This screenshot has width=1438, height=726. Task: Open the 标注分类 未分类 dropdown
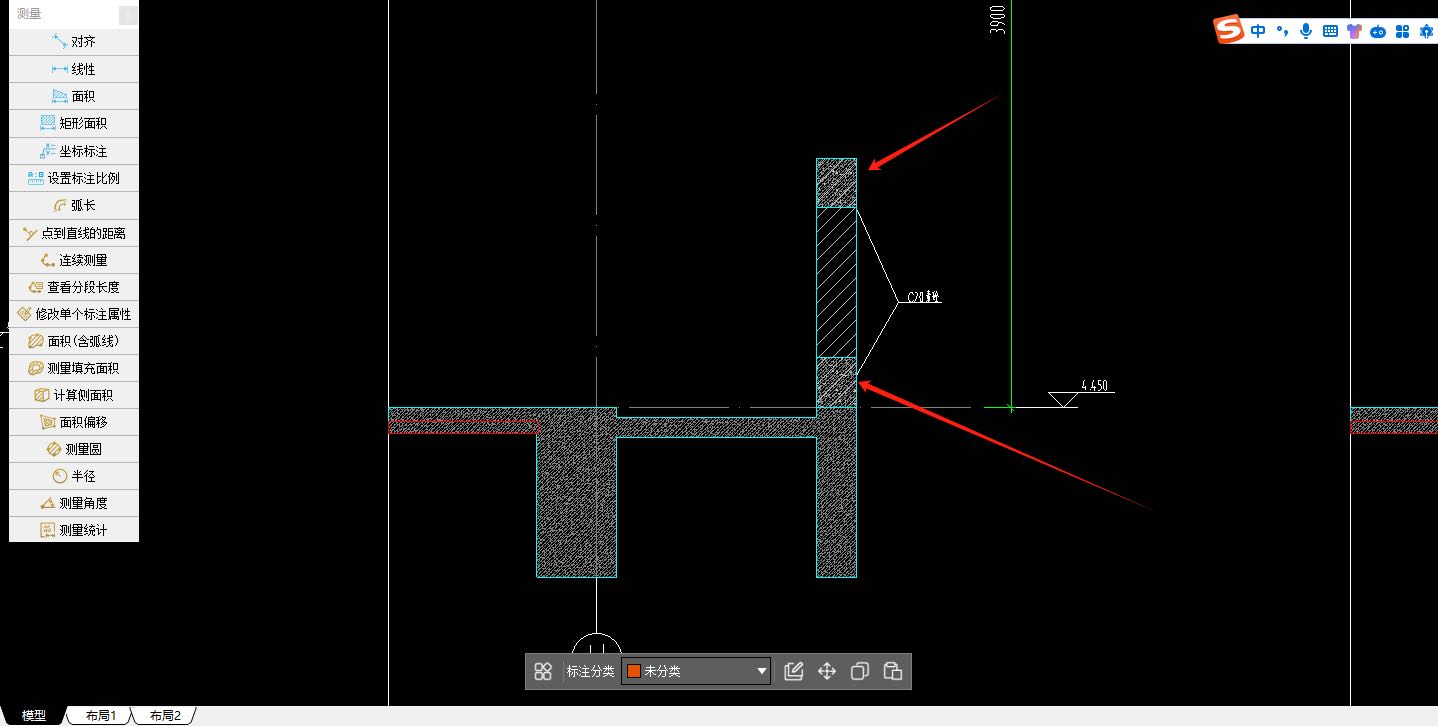(696, 671)
